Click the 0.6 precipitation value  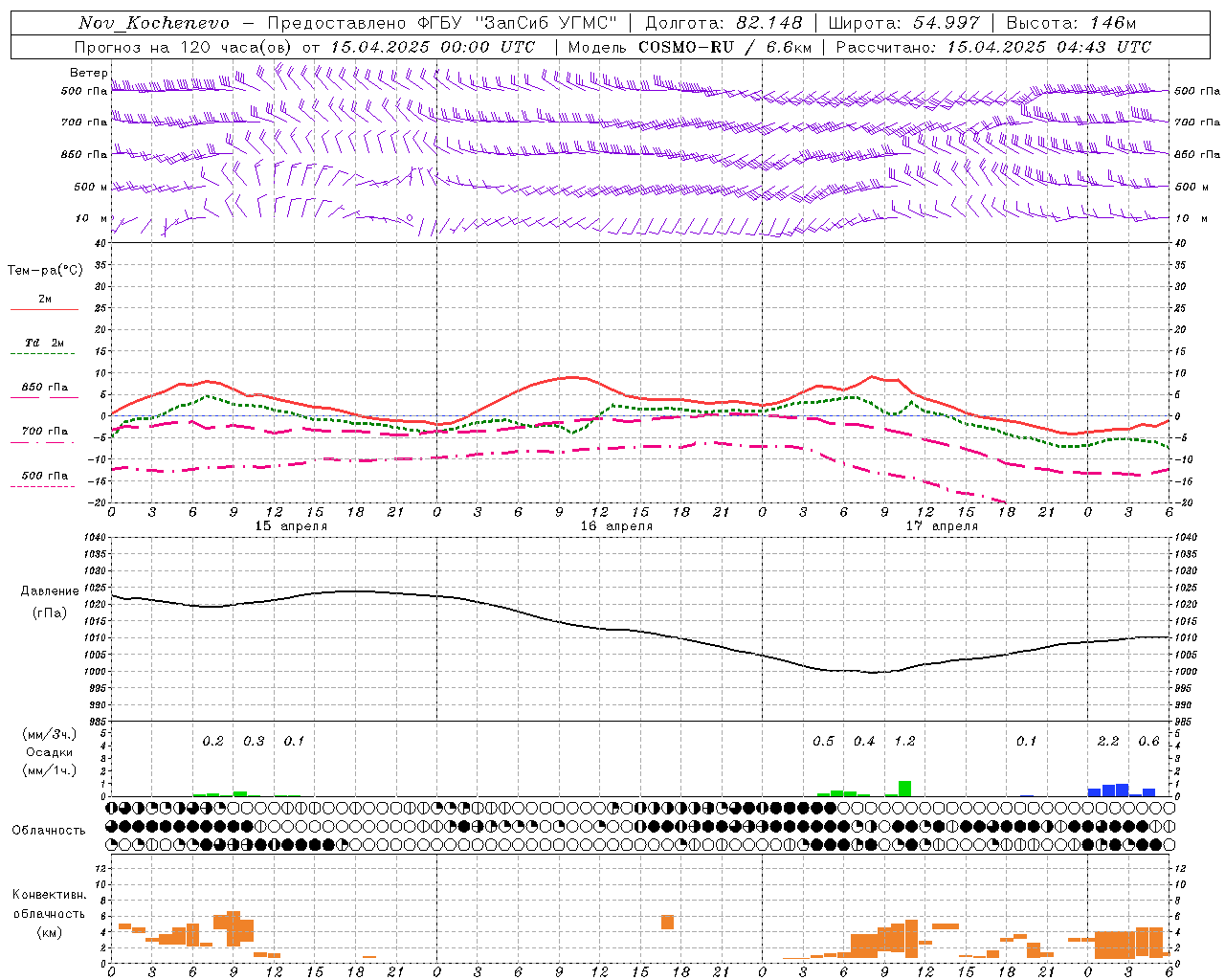1148,742
